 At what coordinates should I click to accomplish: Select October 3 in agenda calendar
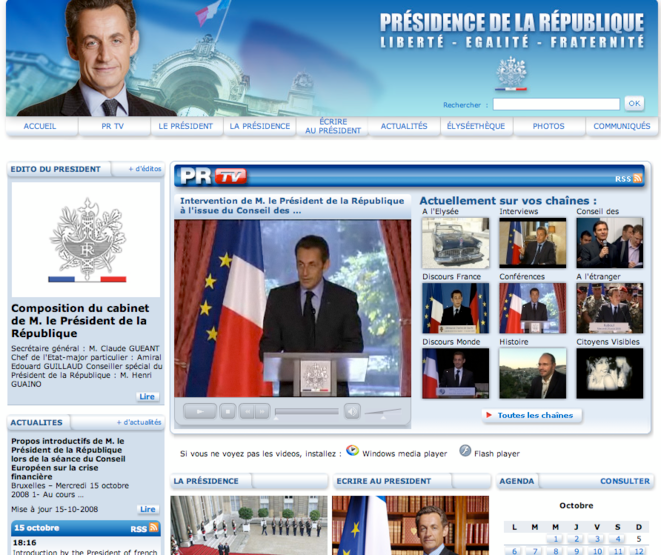[597, 539]
